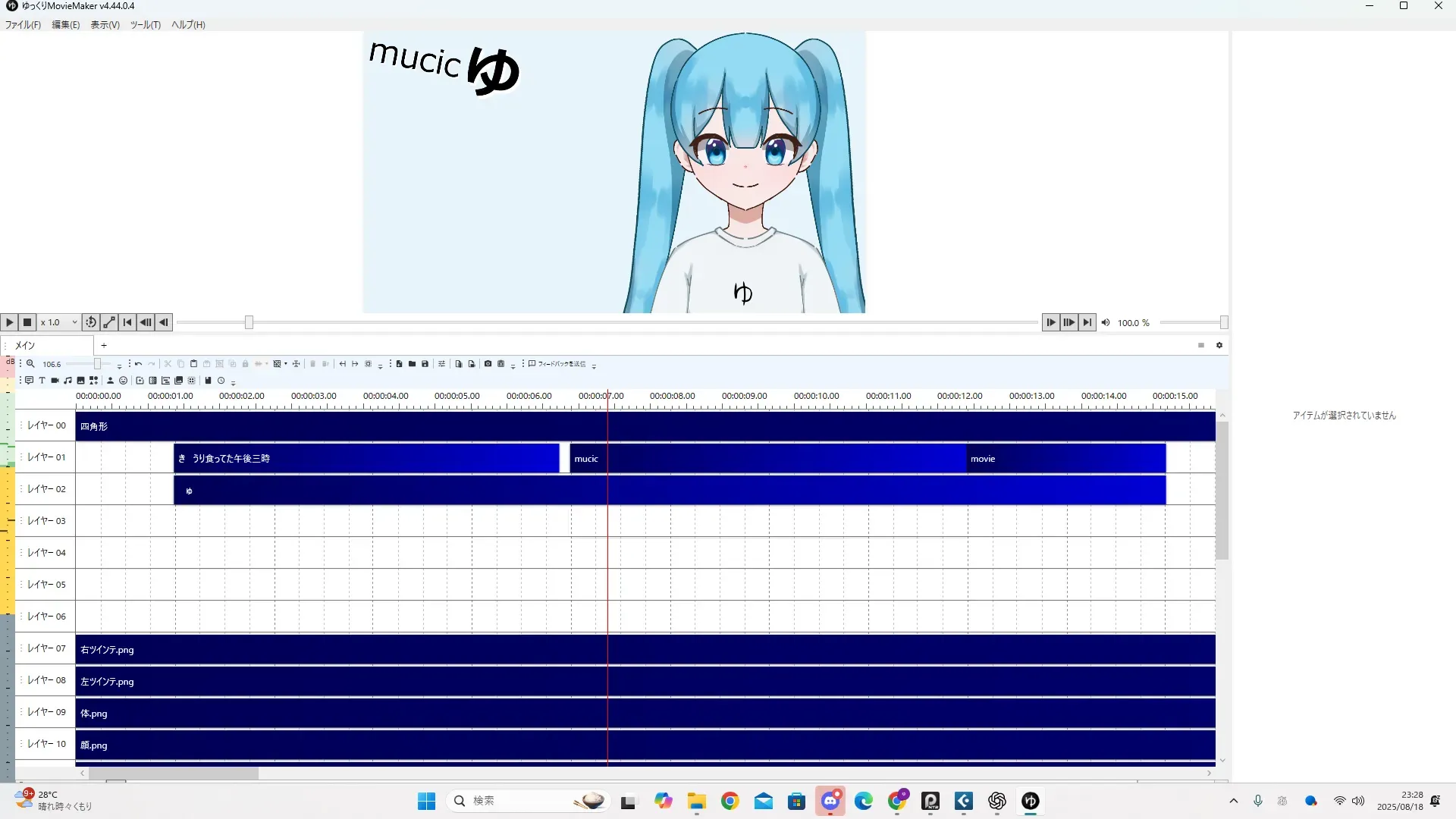Add a voice dialogue item icon

(29, 381)
